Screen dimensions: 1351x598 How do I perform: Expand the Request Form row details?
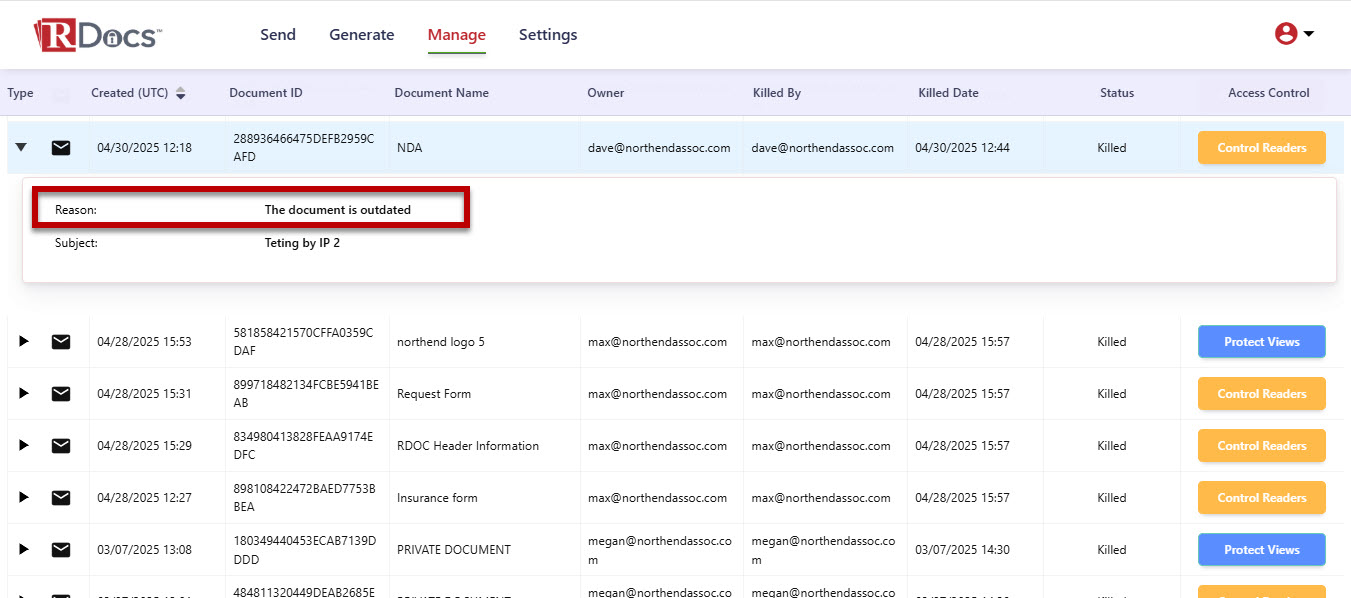point(24,394)
